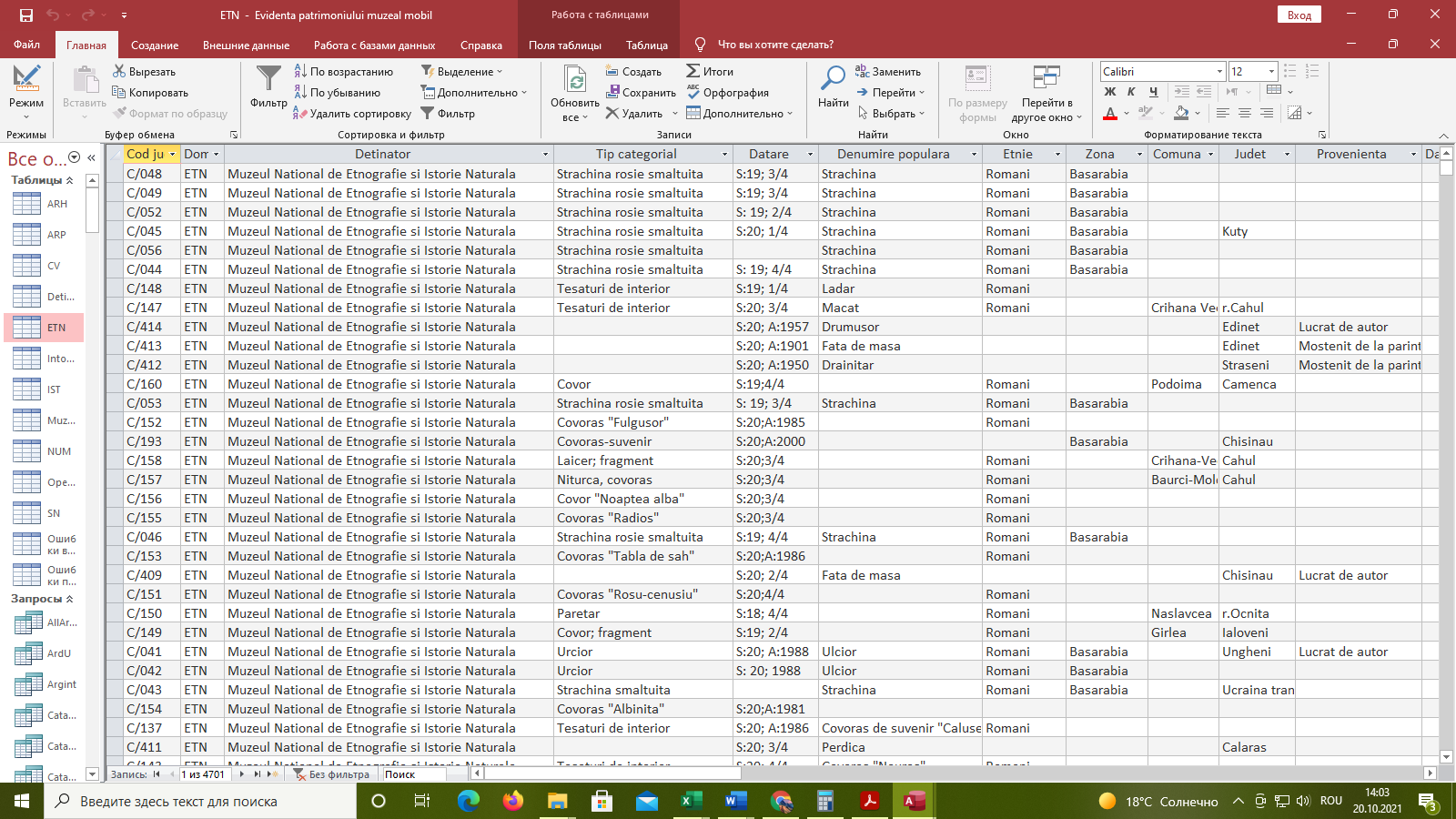Screen dimensions: 1456x819
Task: Collapse the Таблицы navigation group
Action: click(69, 180)
